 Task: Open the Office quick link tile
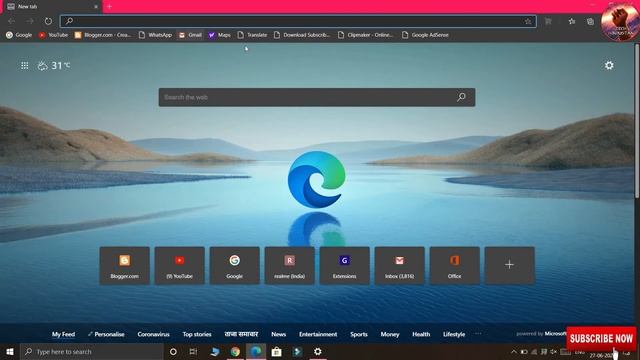[x=454, y=265]
